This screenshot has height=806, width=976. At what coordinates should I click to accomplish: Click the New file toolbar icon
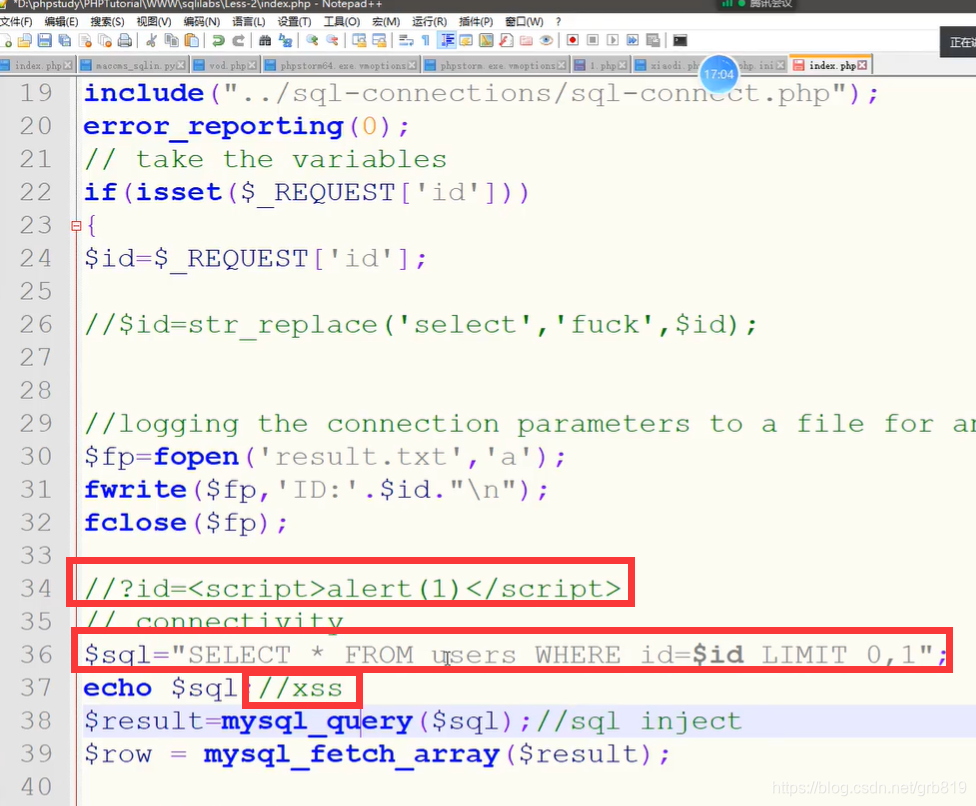(6, 41)
